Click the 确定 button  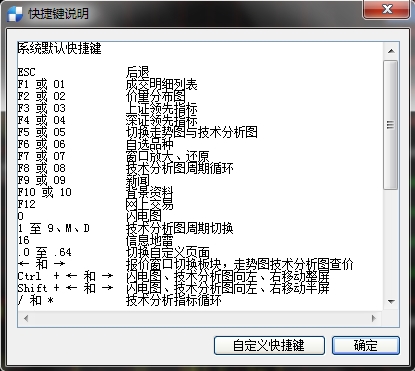click(366, 345)
